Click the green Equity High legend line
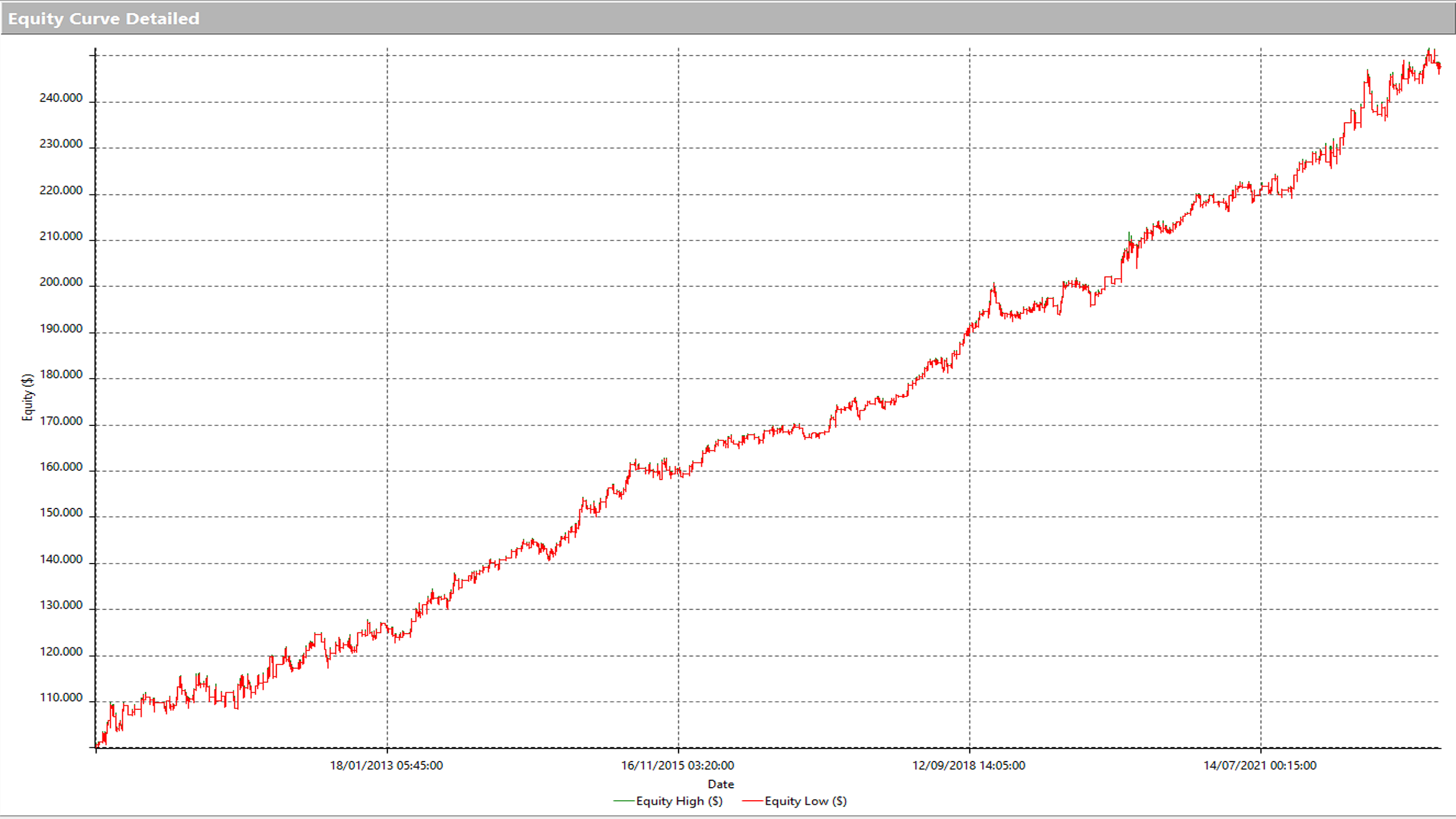This screenshot has width=1456, height=819. click(623, 801)
